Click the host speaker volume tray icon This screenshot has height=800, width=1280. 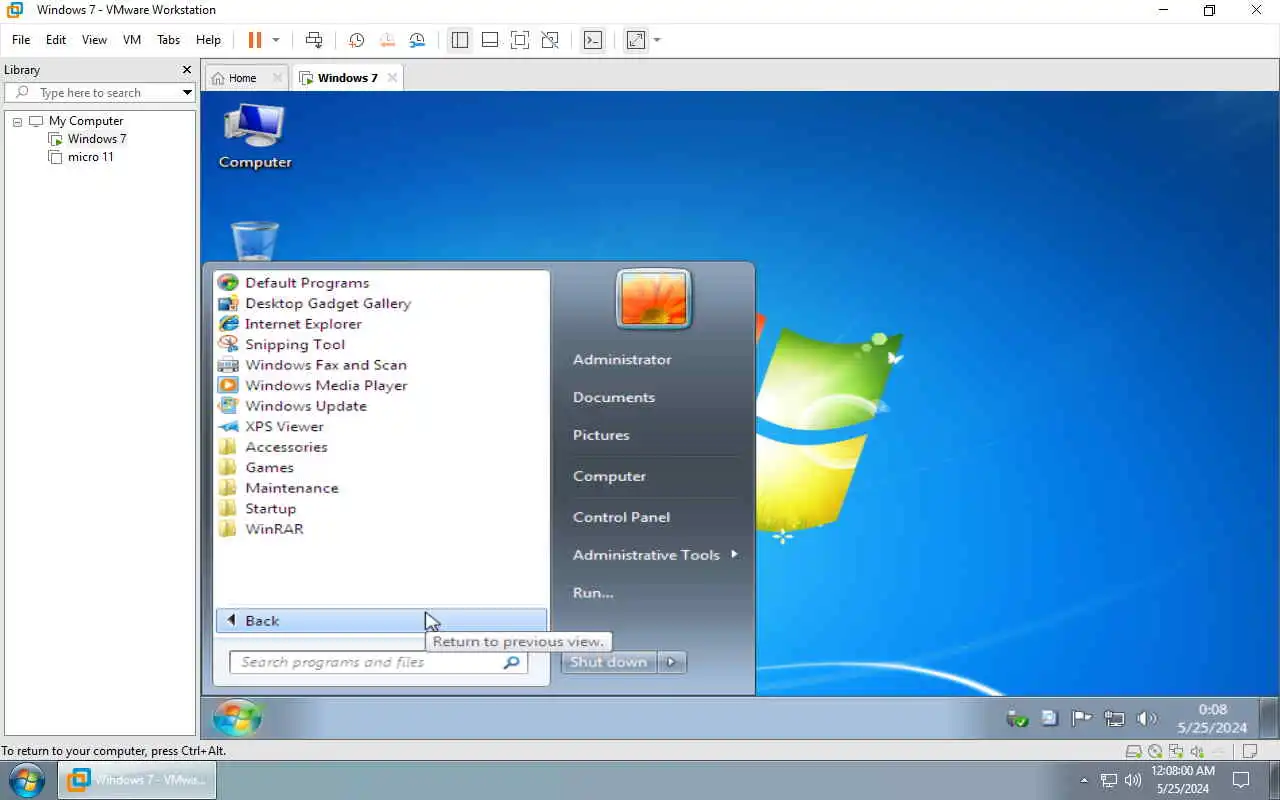[x=1133, y=780]
